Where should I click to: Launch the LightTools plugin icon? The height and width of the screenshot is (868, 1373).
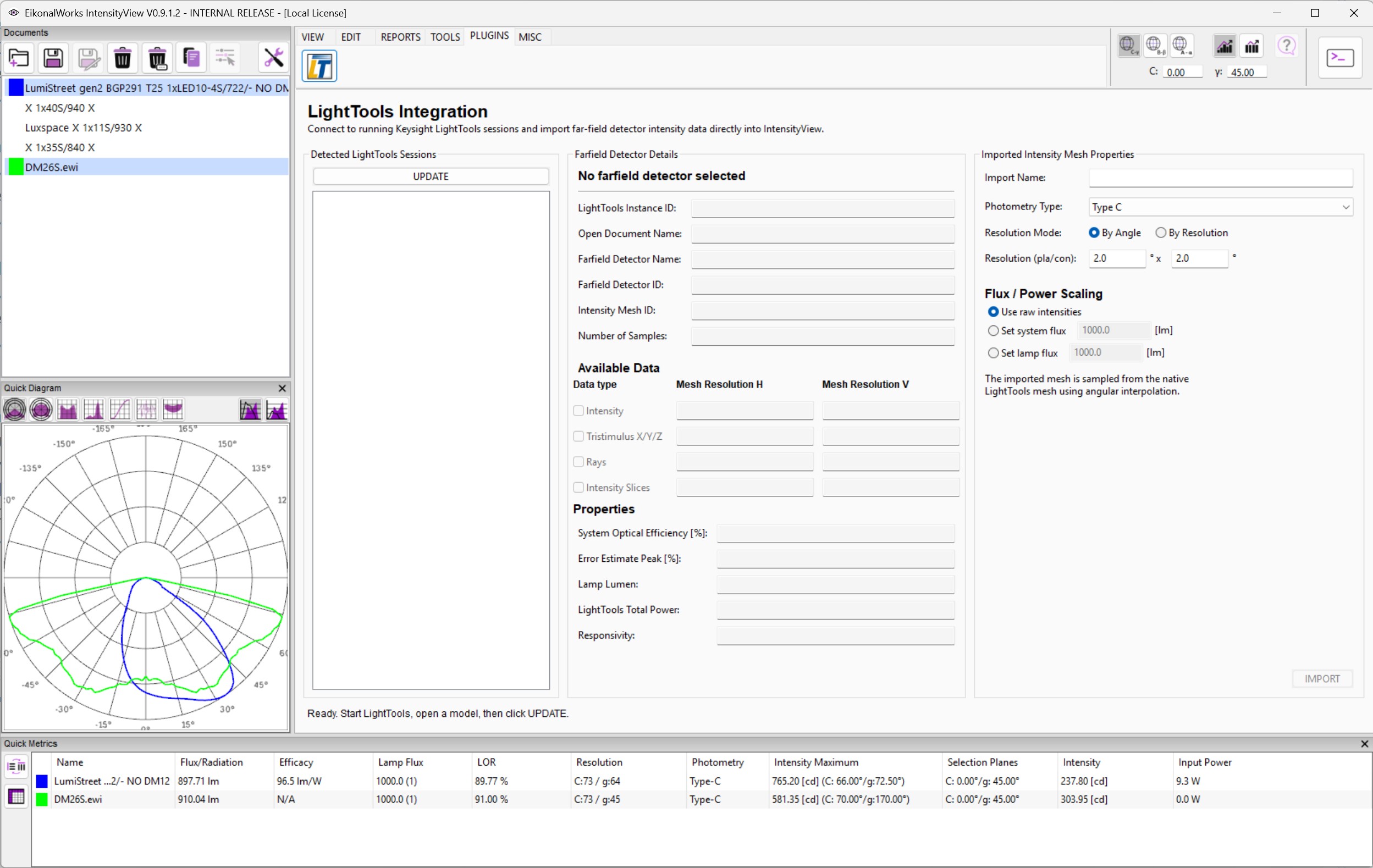point(319,66)
